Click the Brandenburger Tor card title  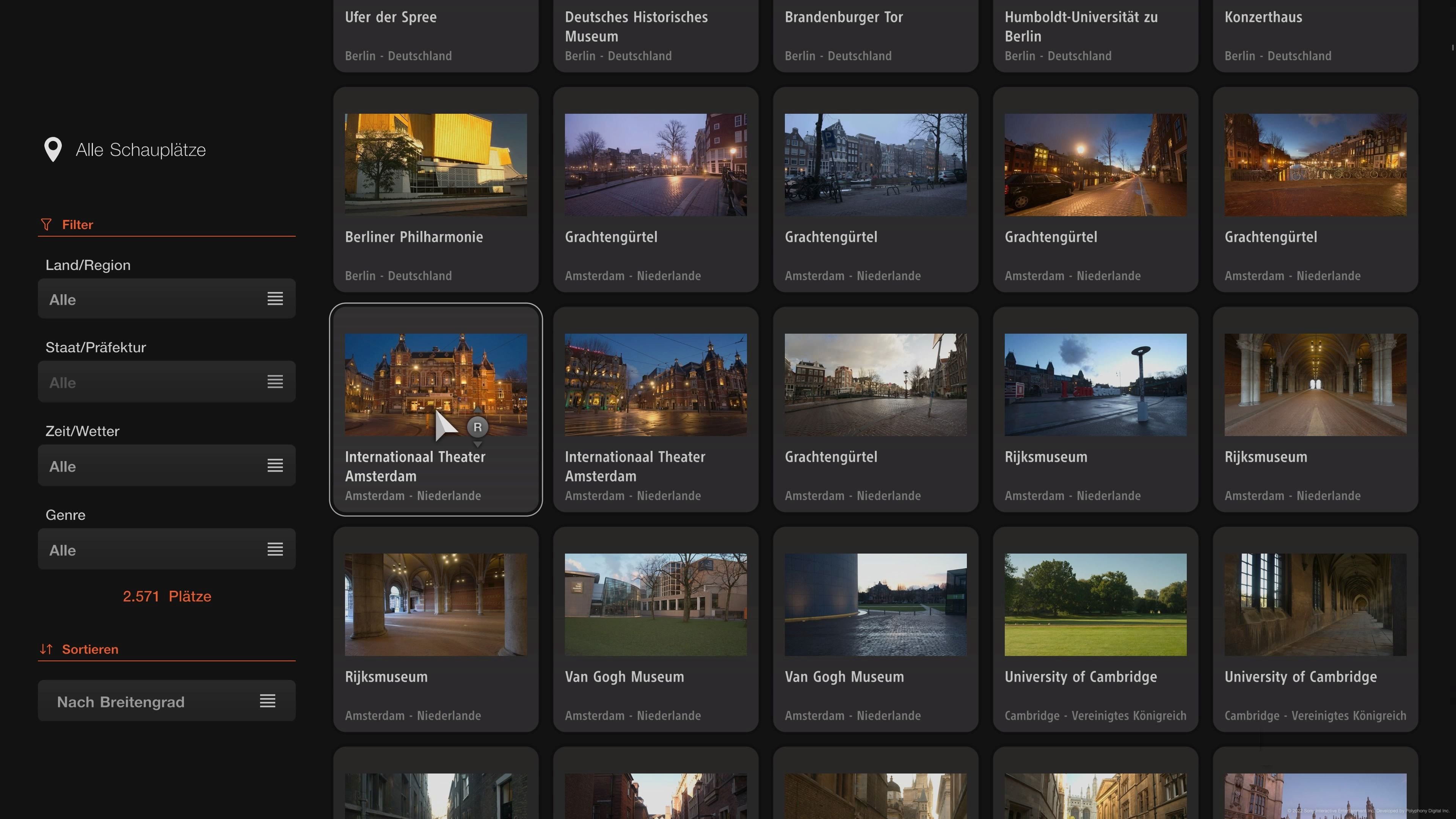click(x=843, y=17)
